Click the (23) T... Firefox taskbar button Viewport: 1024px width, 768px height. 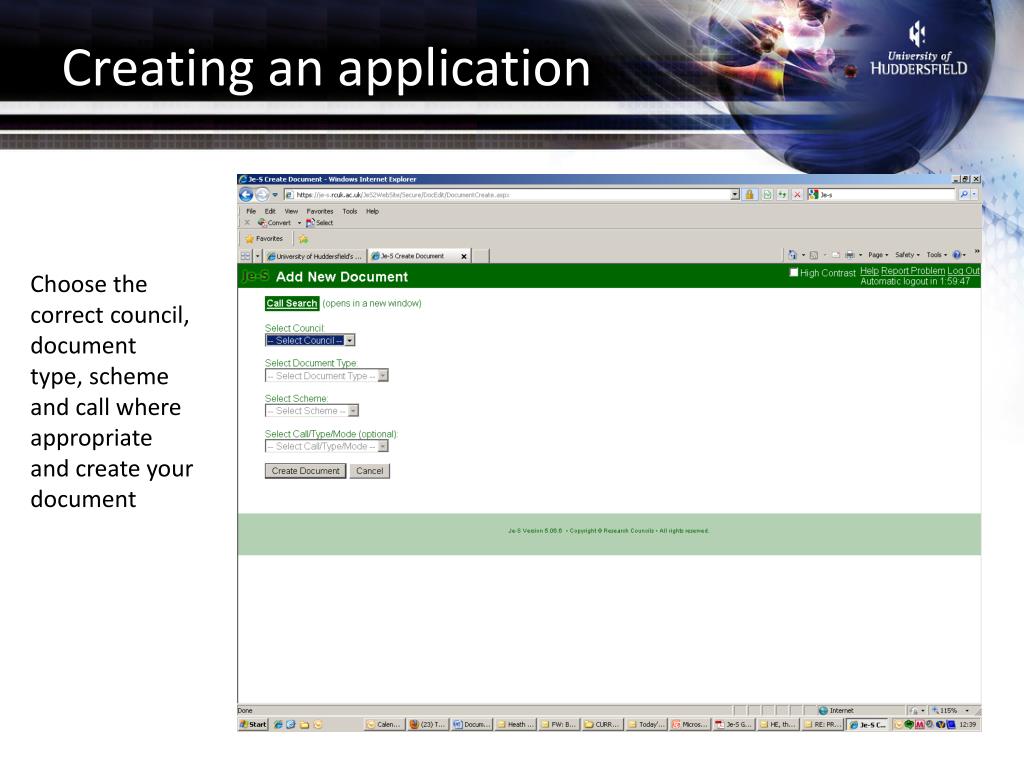(427, 724)
